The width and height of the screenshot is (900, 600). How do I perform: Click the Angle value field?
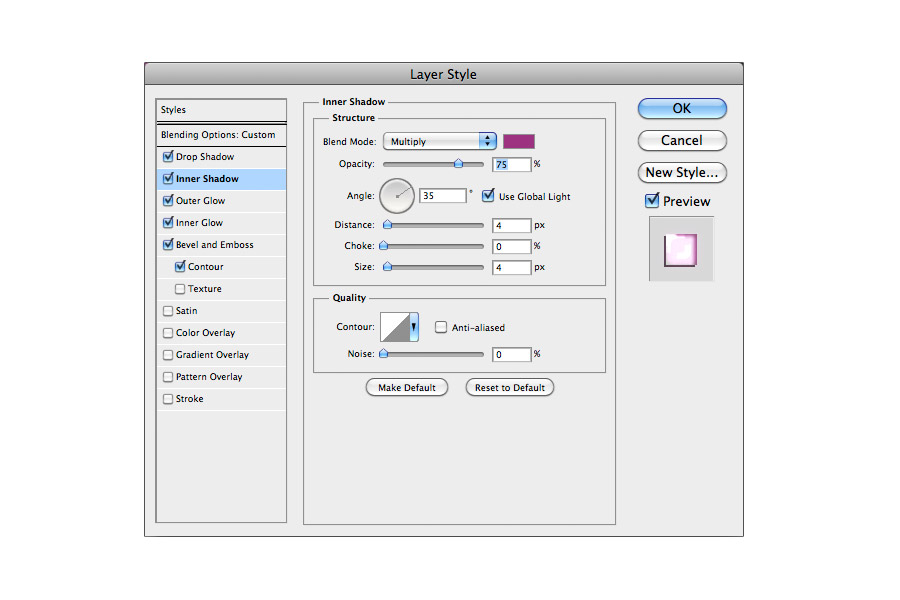coord(443,196)
